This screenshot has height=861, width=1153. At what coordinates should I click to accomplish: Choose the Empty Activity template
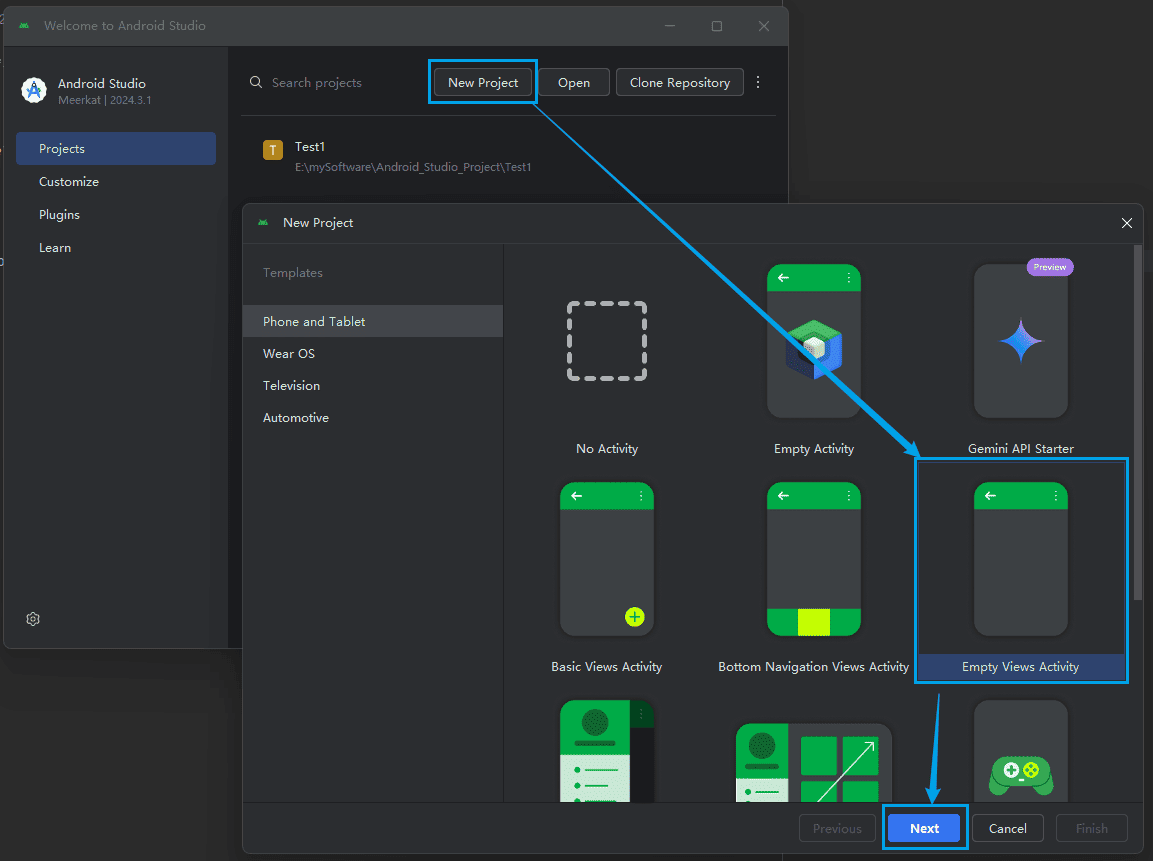(813, 342)
